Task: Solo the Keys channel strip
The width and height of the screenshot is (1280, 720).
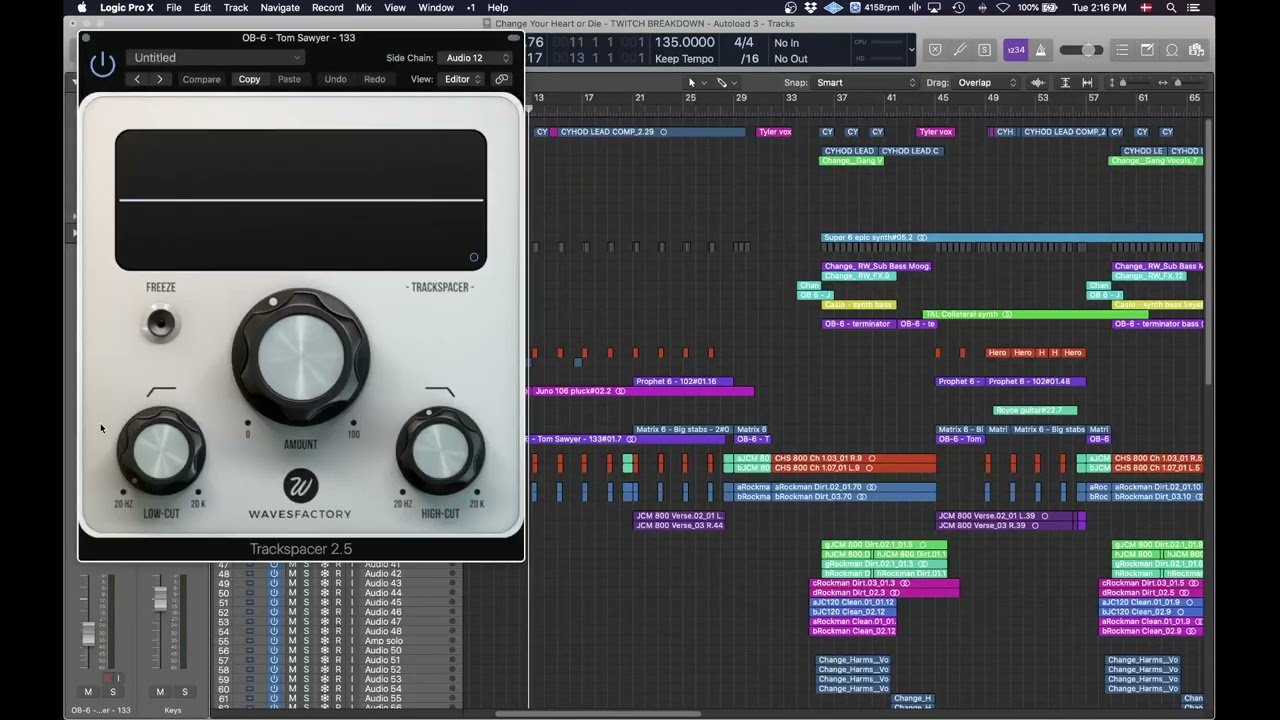Action: 185,692
